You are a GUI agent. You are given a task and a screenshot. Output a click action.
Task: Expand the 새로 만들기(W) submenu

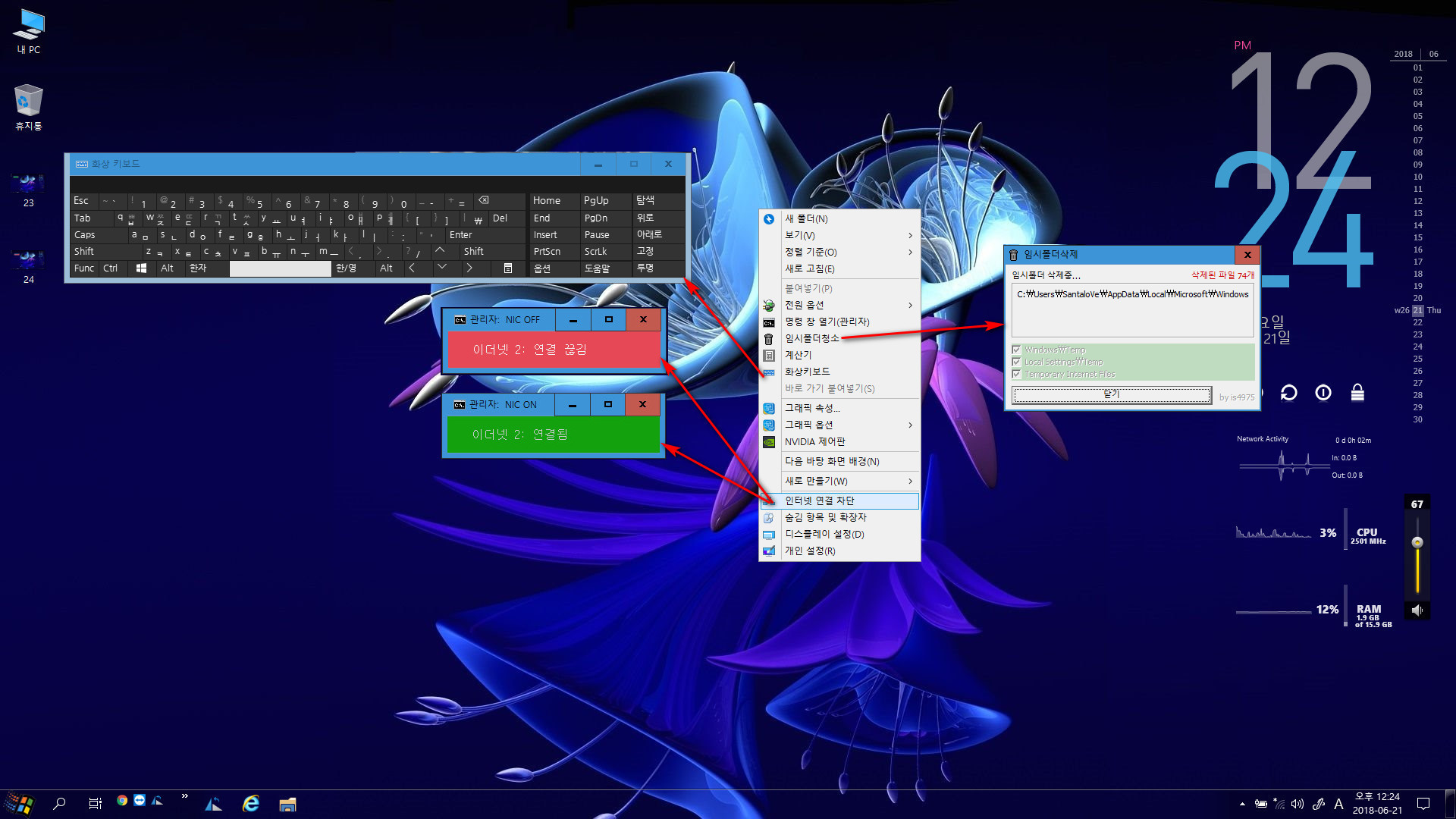coord(839,482)
